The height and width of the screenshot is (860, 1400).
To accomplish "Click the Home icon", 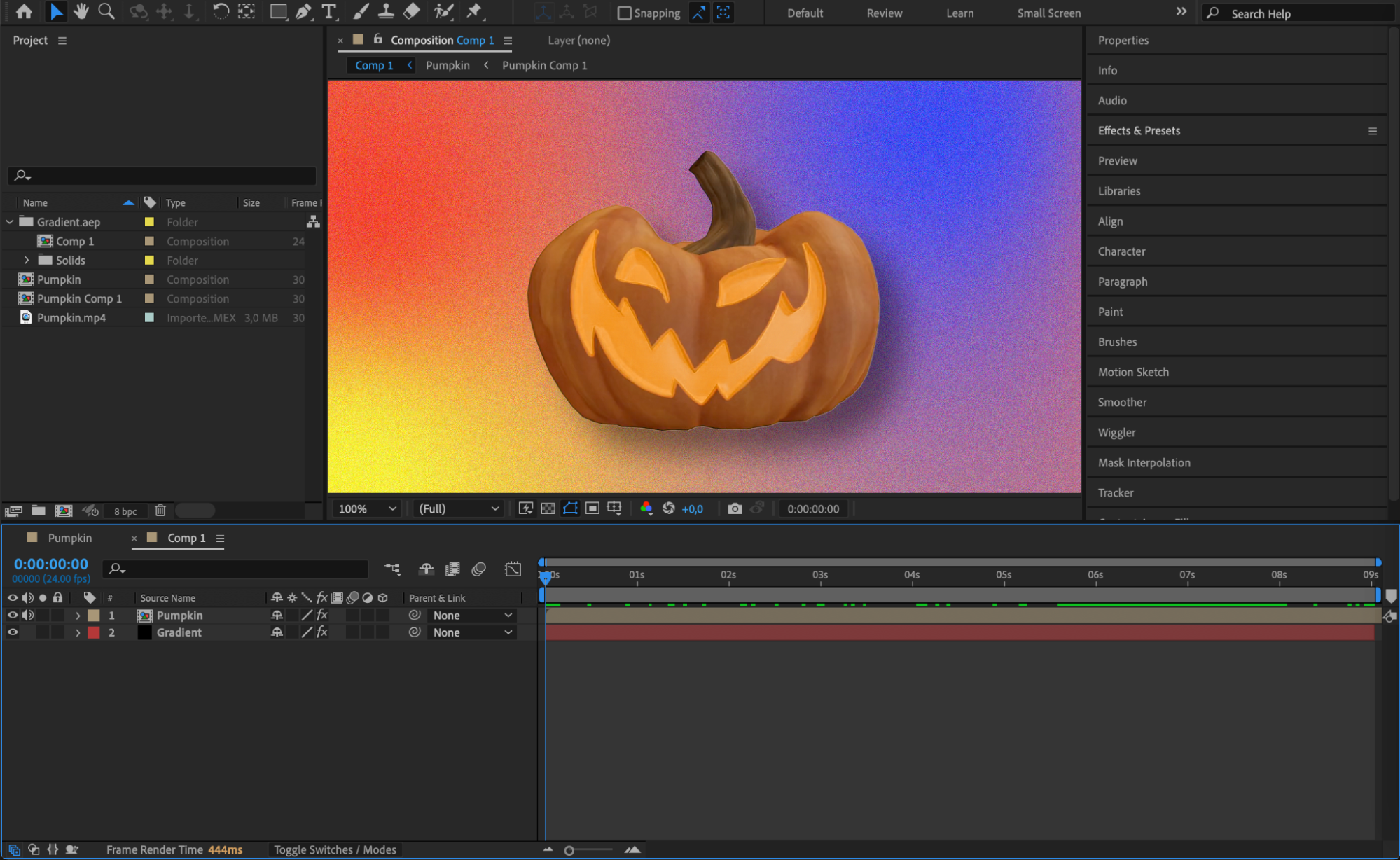I will click(x=24, y=12).
